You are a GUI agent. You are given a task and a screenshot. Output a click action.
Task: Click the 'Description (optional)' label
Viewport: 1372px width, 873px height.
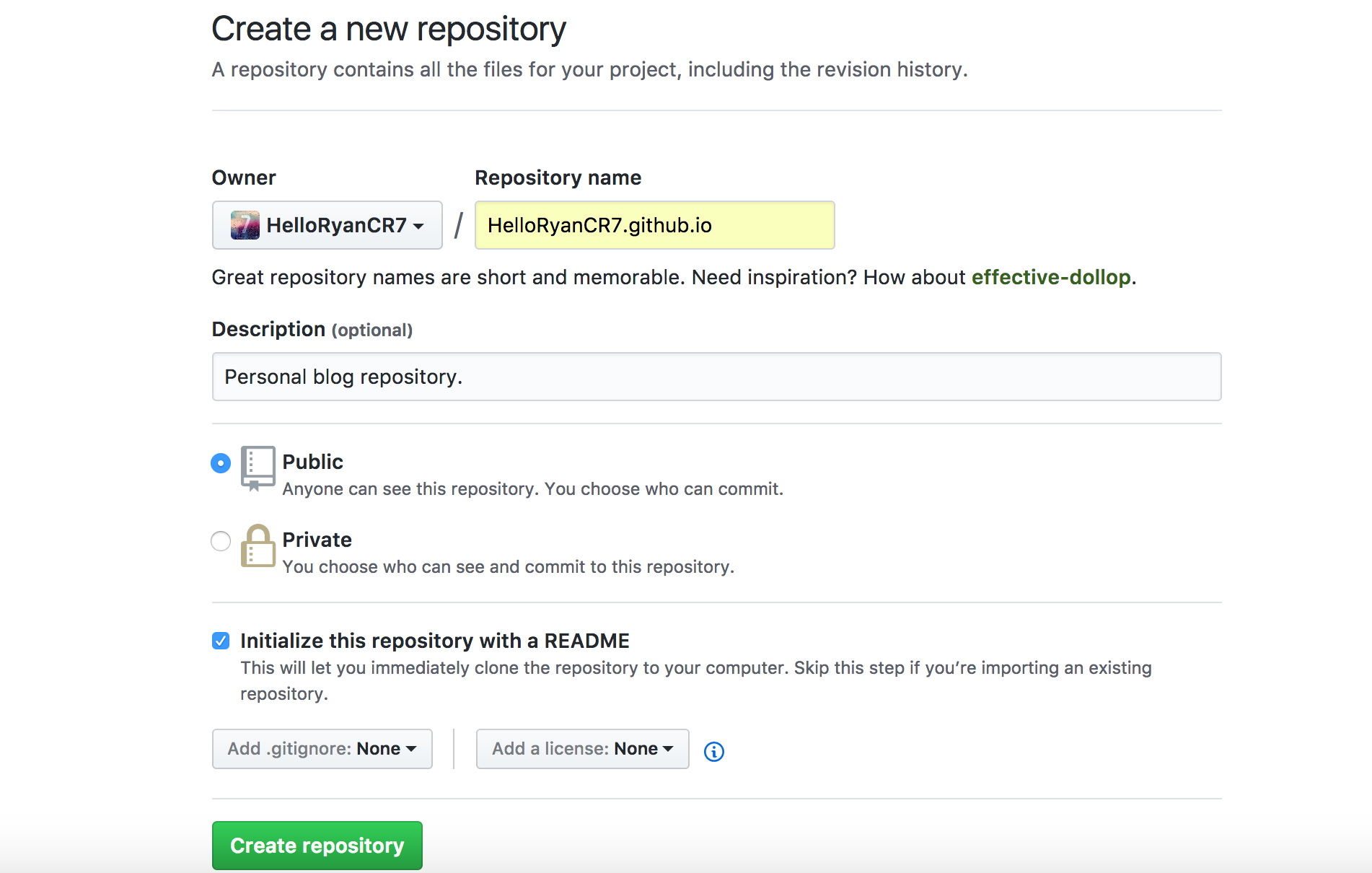(x=312, y=329)
